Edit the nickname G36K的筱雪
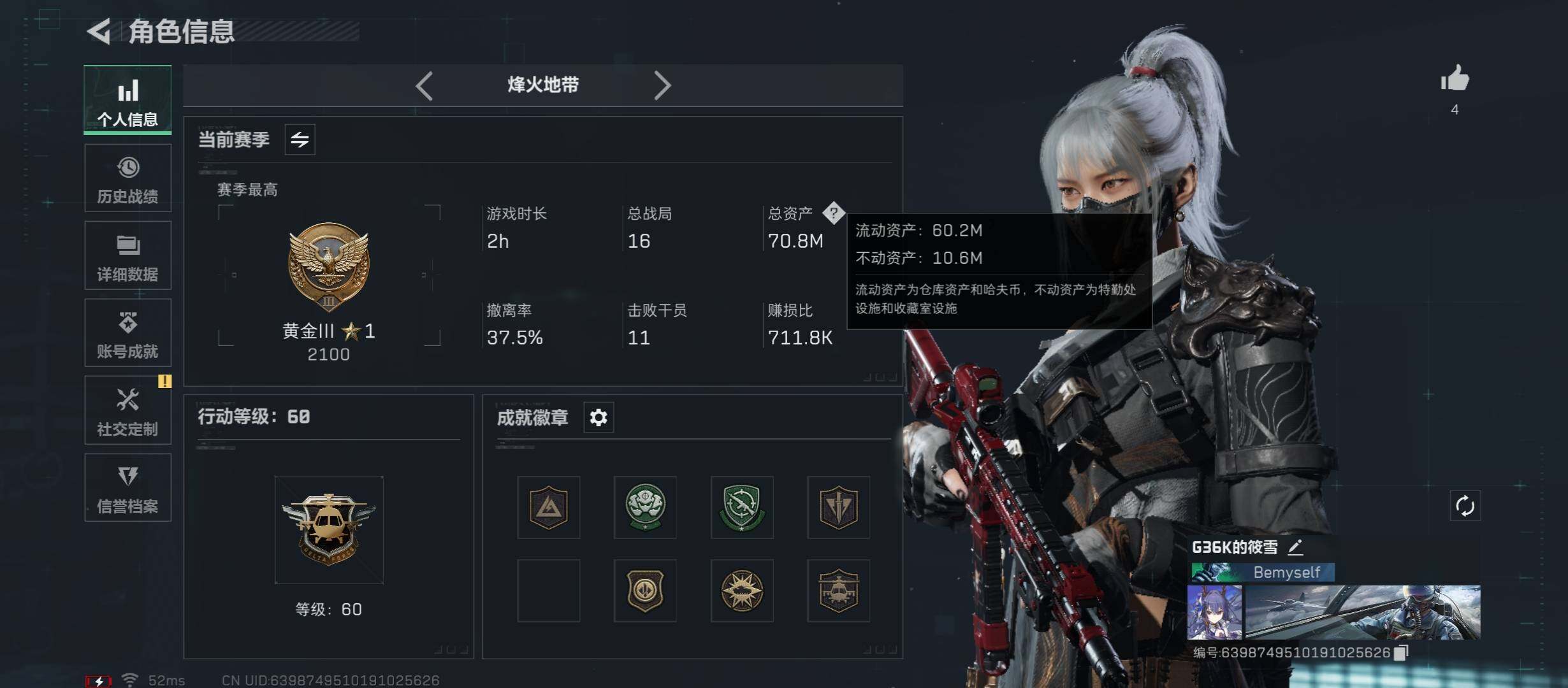Image resolution: width=1568 pixels, height=688 pixels. (1295, 547)
